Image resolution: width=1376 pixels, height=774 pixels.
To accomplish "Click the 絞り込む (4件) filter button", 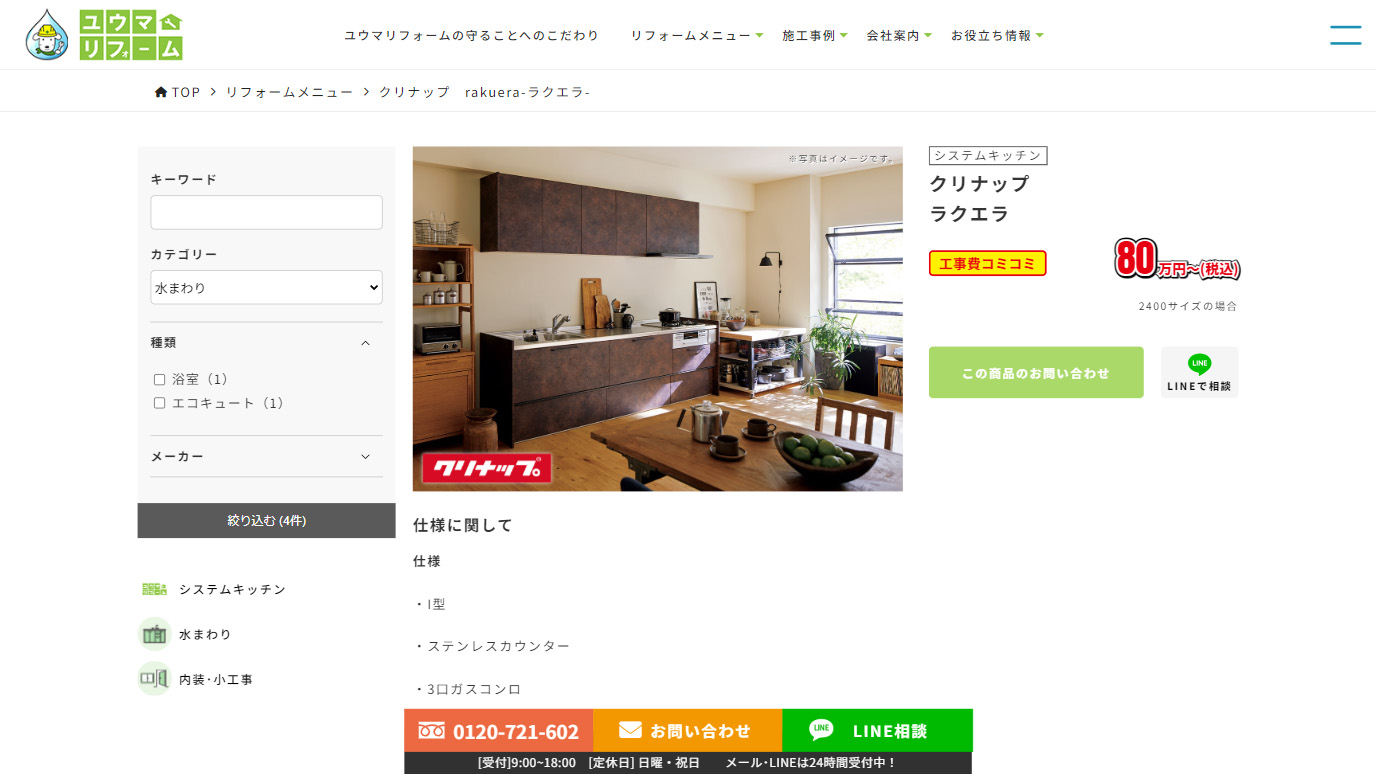I will 267,521.
